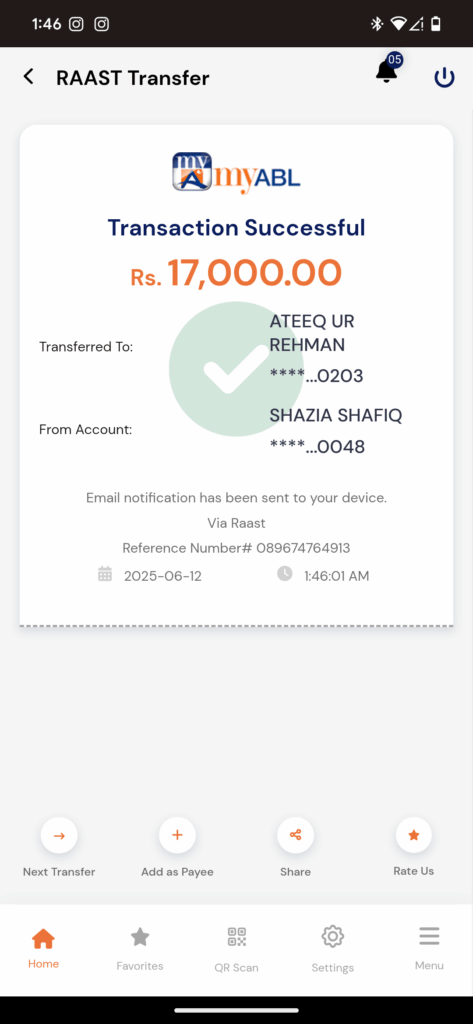The width and height of the screenshot is (473, 1024).
Task: Click the calendar icon beside 2025-06-12
Action: pyautogui.click(x=105, y=575)
